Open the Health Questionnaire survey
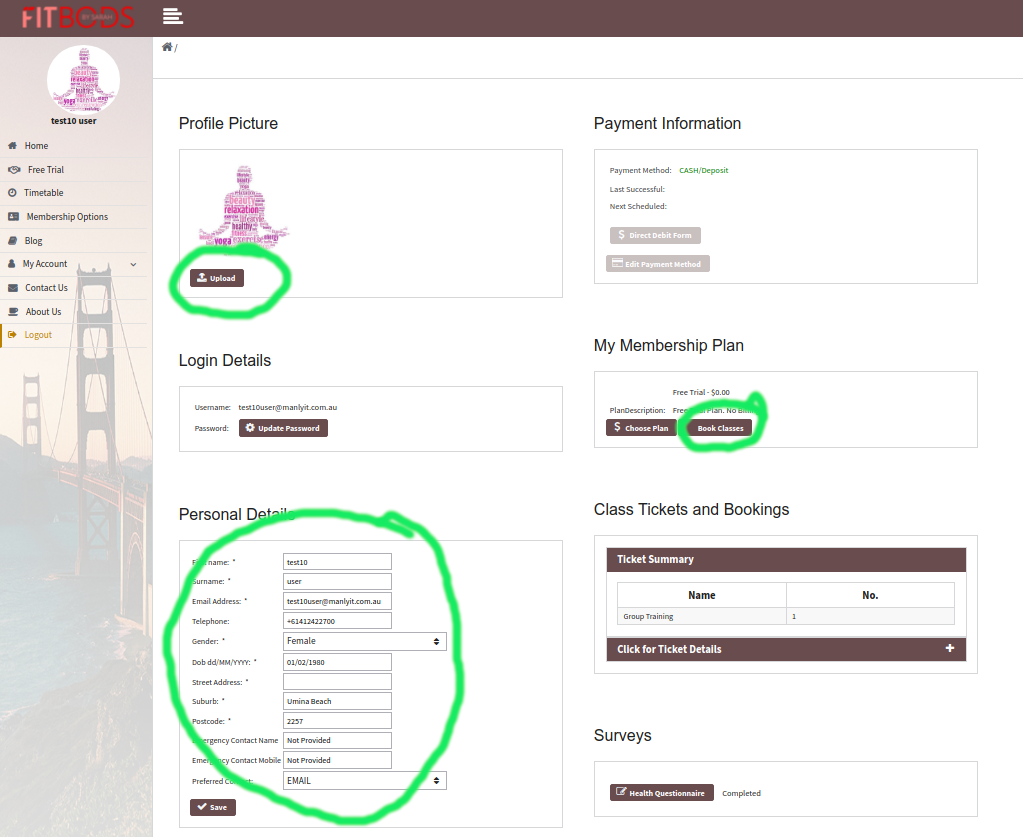Image resolution: width=1023 pixels, height=837 pixels. (662, 793)
